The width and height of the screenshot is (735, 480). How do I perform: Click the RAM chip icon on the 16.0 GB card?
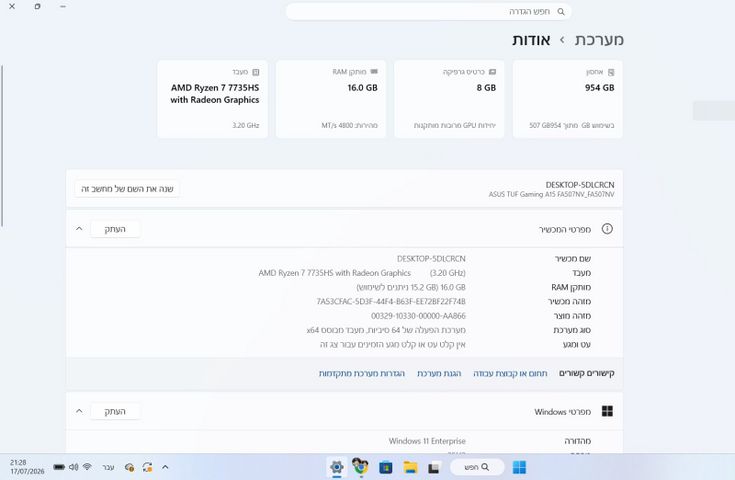[374, 72]
